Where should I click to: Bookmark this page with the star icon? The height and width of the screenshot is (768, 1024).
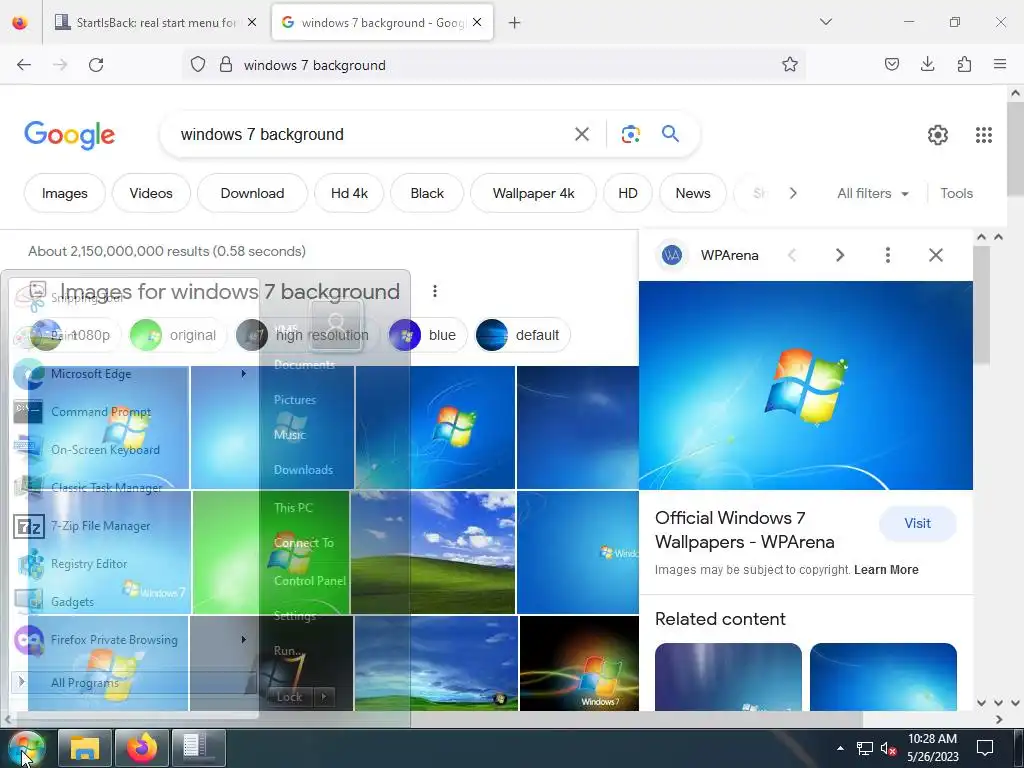[x=790, y=65]
